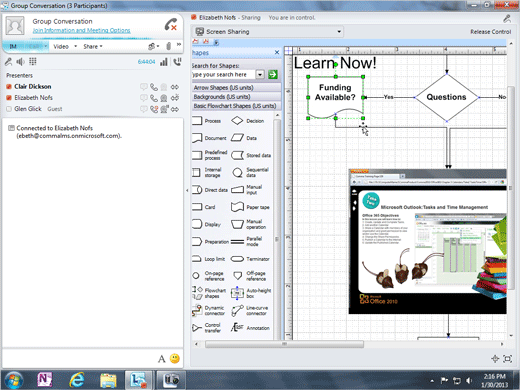Select the Decision shape stencil

(x=248, y=121)
